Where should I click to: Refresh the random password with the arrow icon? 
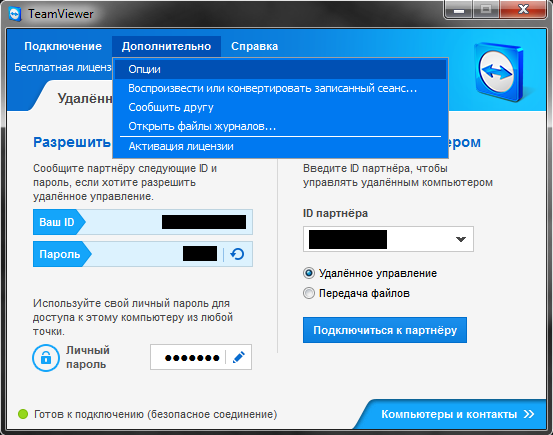point(237,254)
